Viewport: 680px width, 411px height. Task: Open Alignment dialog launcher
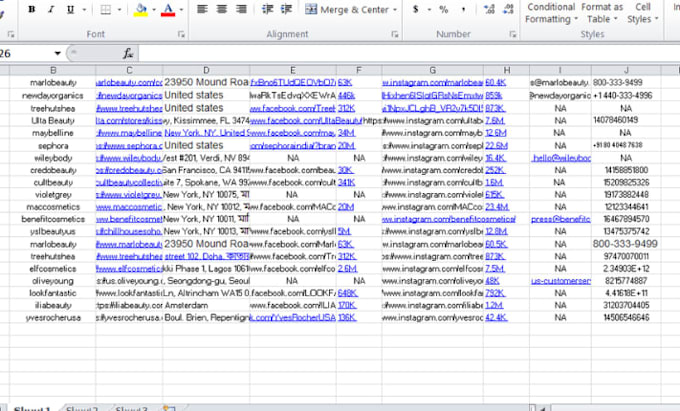pos(395,34)
